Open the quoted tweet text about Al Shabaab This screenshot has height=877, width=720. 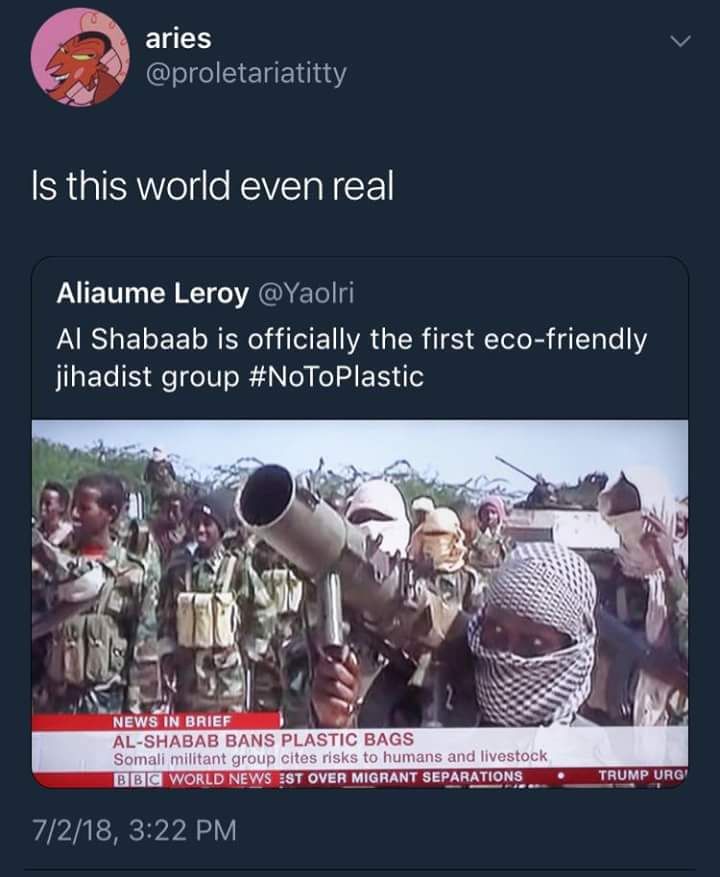tap(351, 357)
